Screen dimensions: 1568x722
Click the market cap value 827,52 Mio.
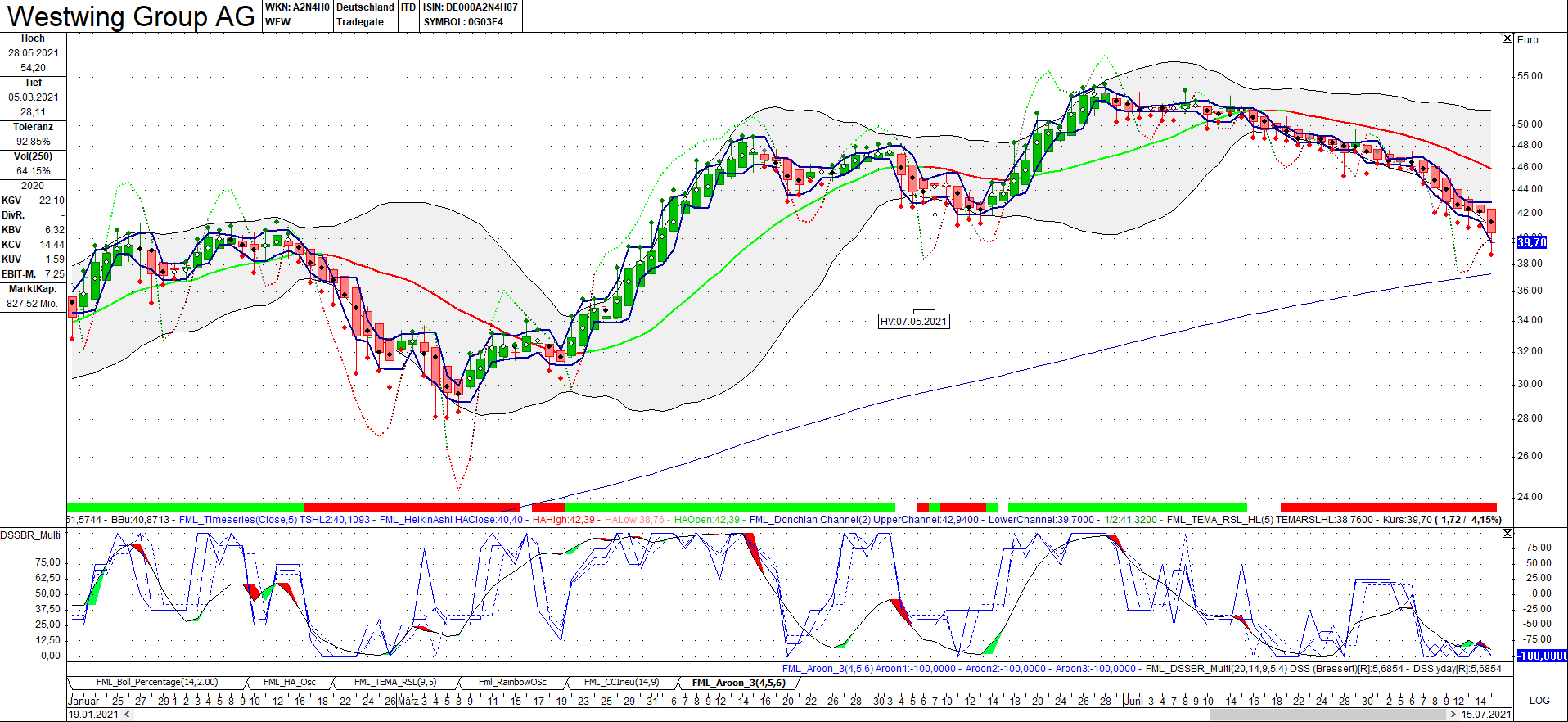coord(33,304)
